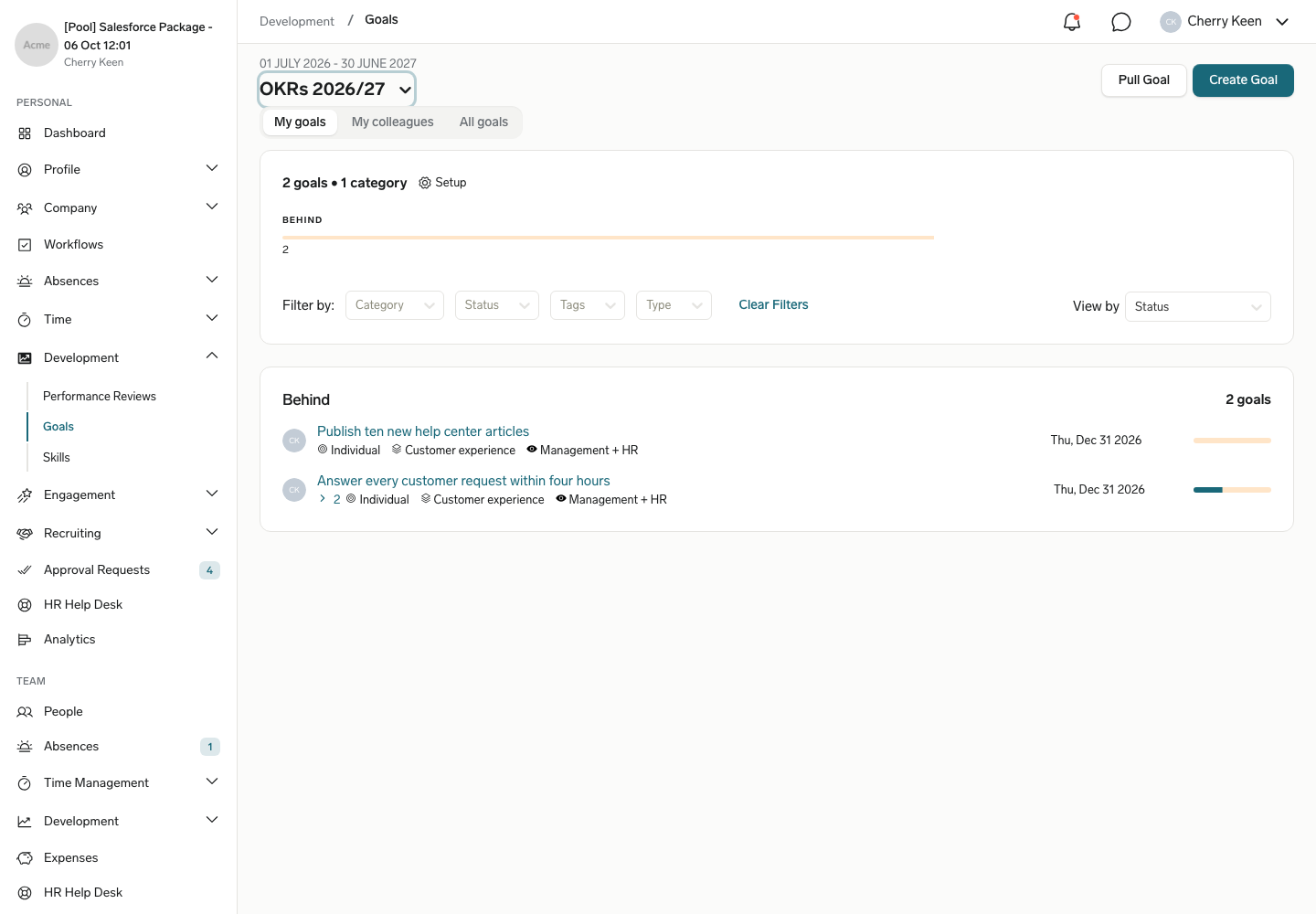Screen dimensions: 1316x914
Task: Open the notifications bell
Action: 1072,22
